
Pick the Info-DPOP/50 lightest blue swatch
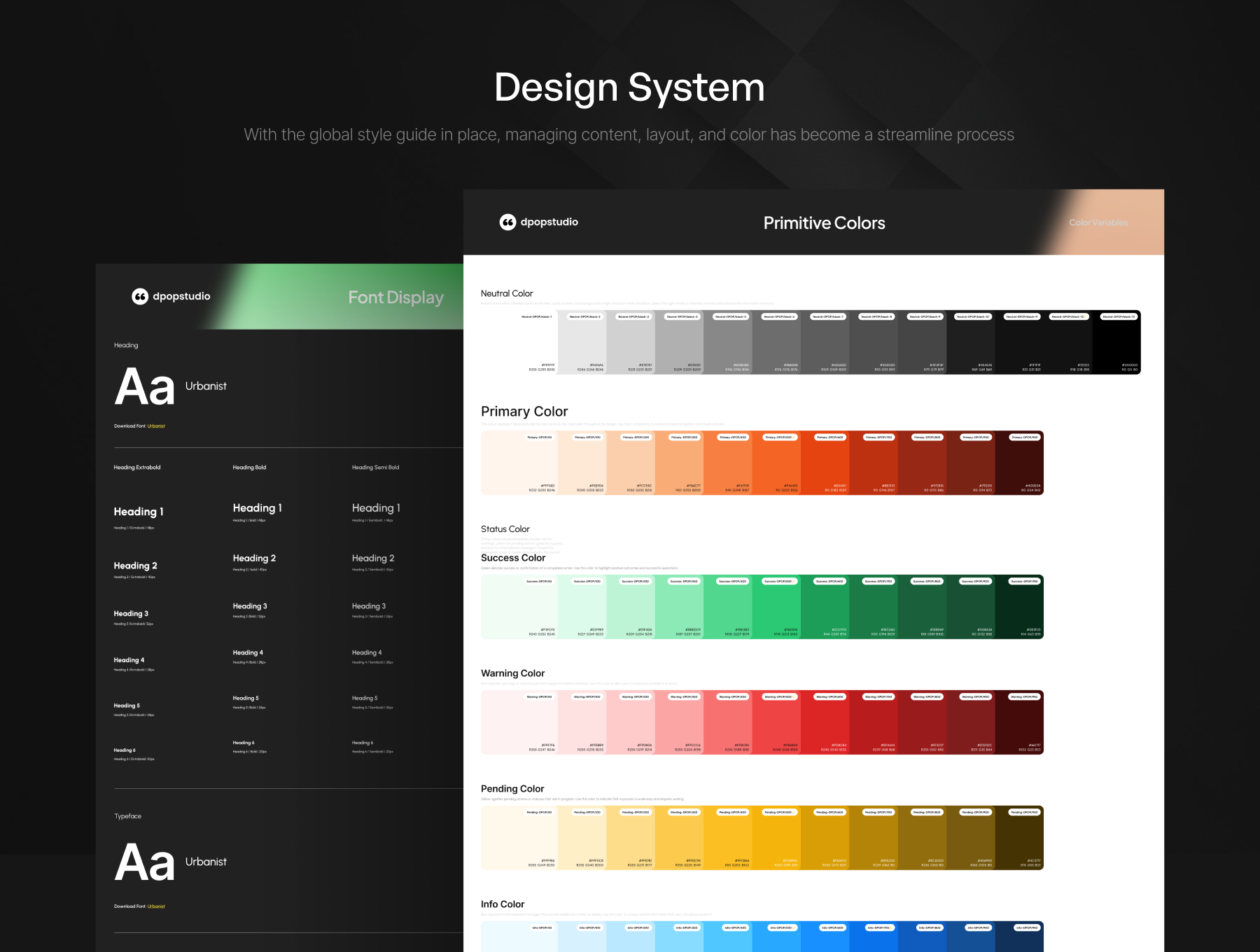(x=519, y=937)
